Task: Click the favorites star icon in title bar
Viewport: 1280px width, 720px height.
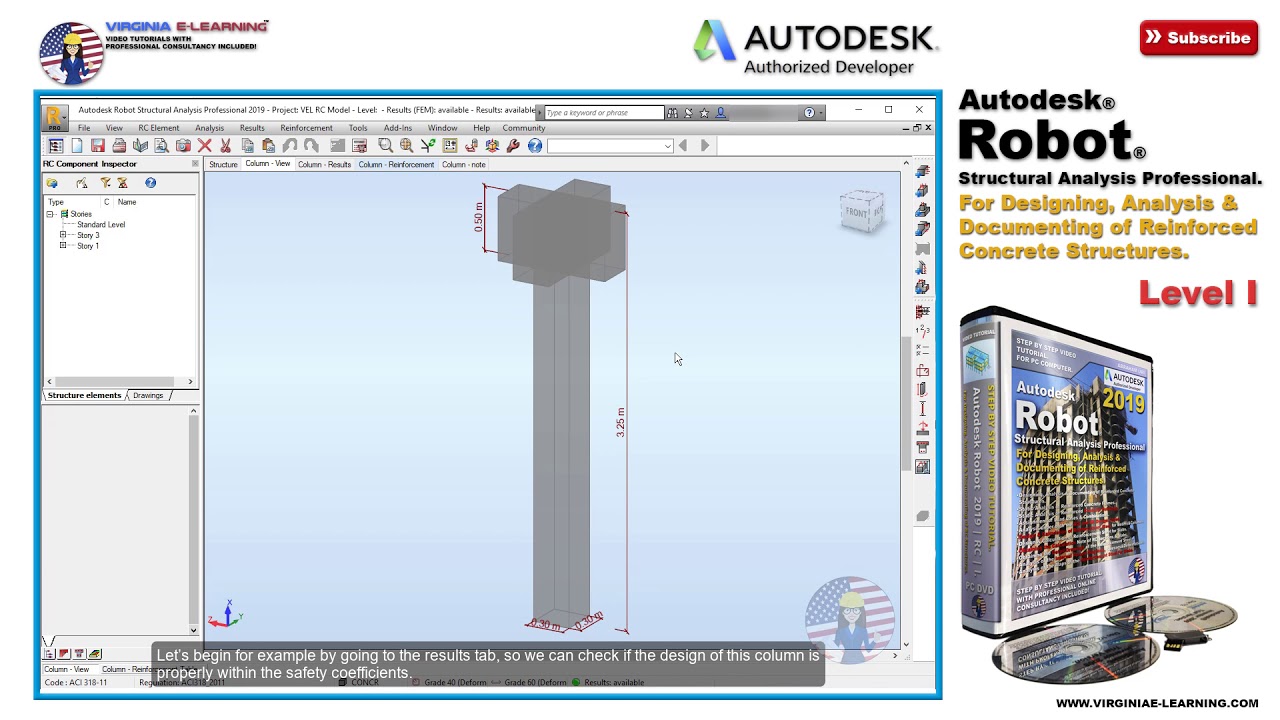Action: (x=704, y=113)
